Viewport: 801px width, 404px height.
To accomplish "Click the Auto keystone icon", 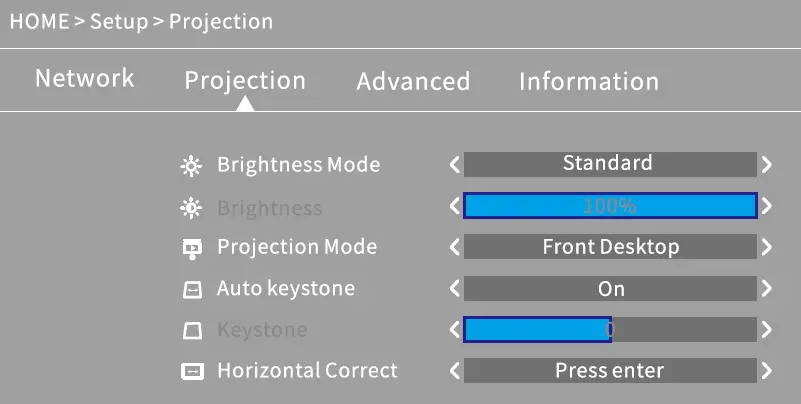I will coord(191,290).
